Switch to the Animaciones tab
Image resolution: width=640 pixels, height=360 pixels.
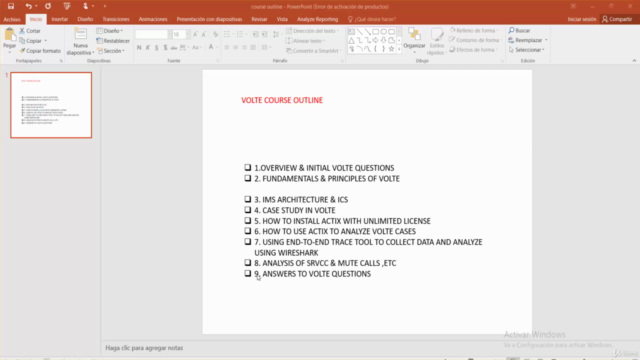pyautogui.click(x=153, y=19)
